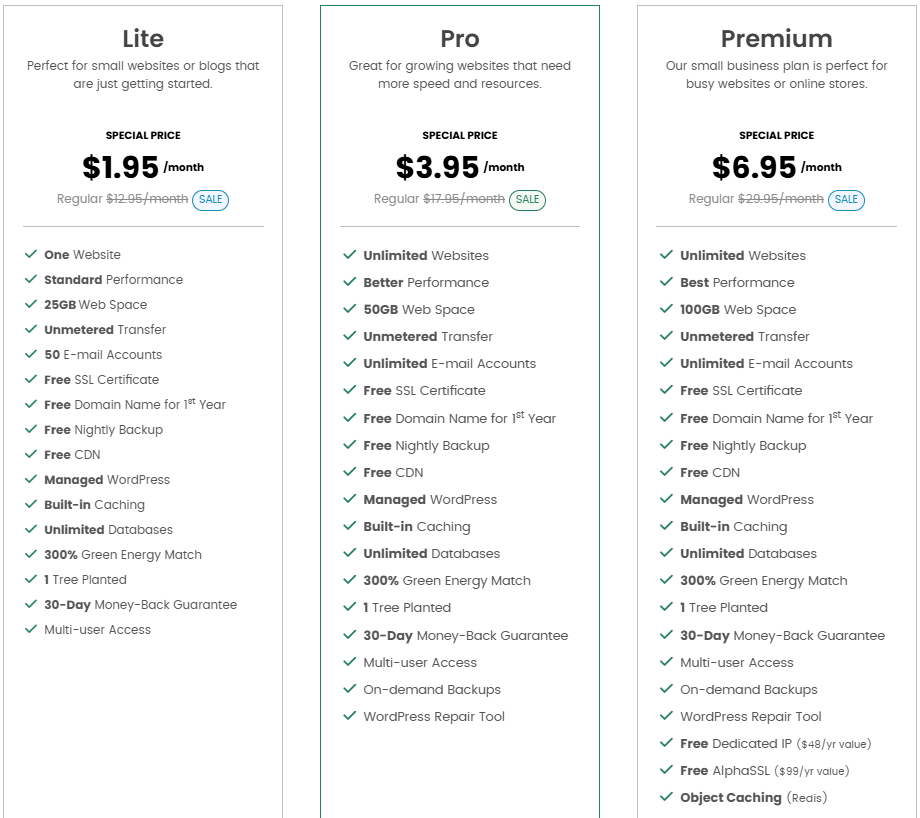Click the checkmark next to Premium's Free AlphaSSL
Image resolution: width=920 pixels, height=818 pixels.
click(x=666, y=770)
